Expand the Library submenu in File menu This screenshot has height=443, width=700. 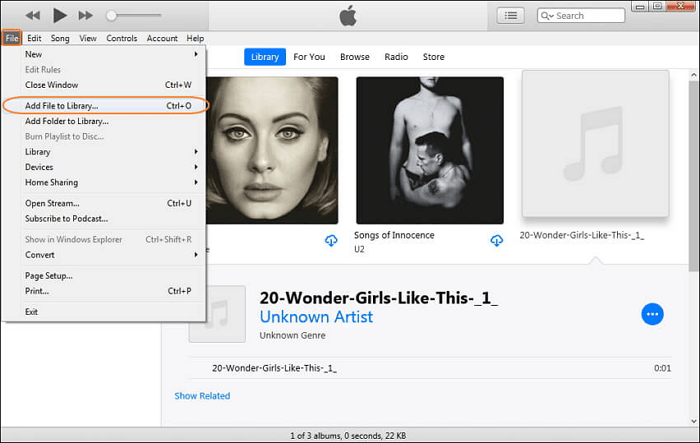(110, 152)
